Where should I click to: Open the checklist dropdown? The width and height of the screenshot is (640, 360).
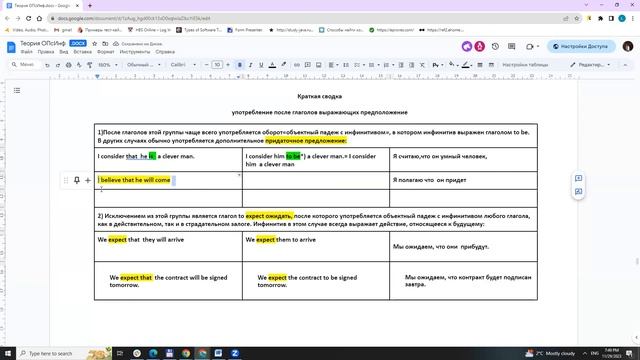tap(360, 65)
